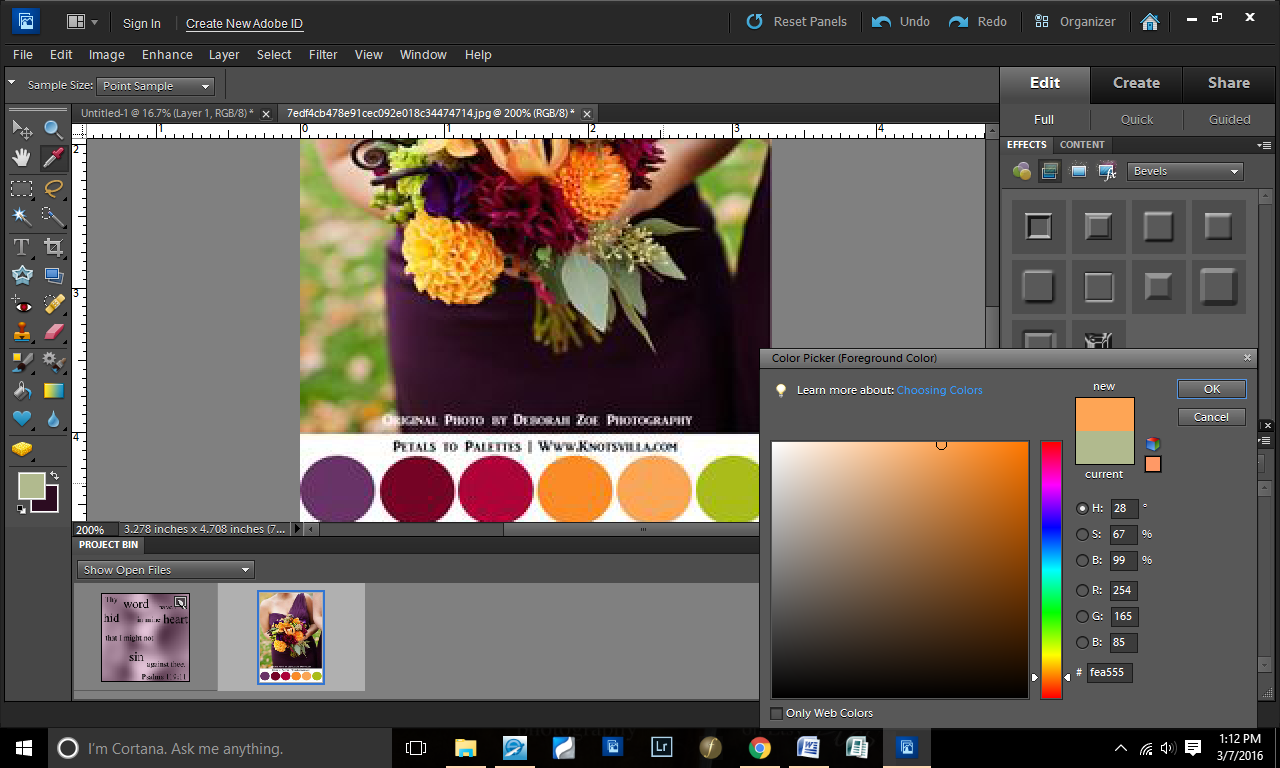The width and height of the screenshot is (1280, 768).
Task: Select the Magic Wand tool
Action: coord(22,216)
